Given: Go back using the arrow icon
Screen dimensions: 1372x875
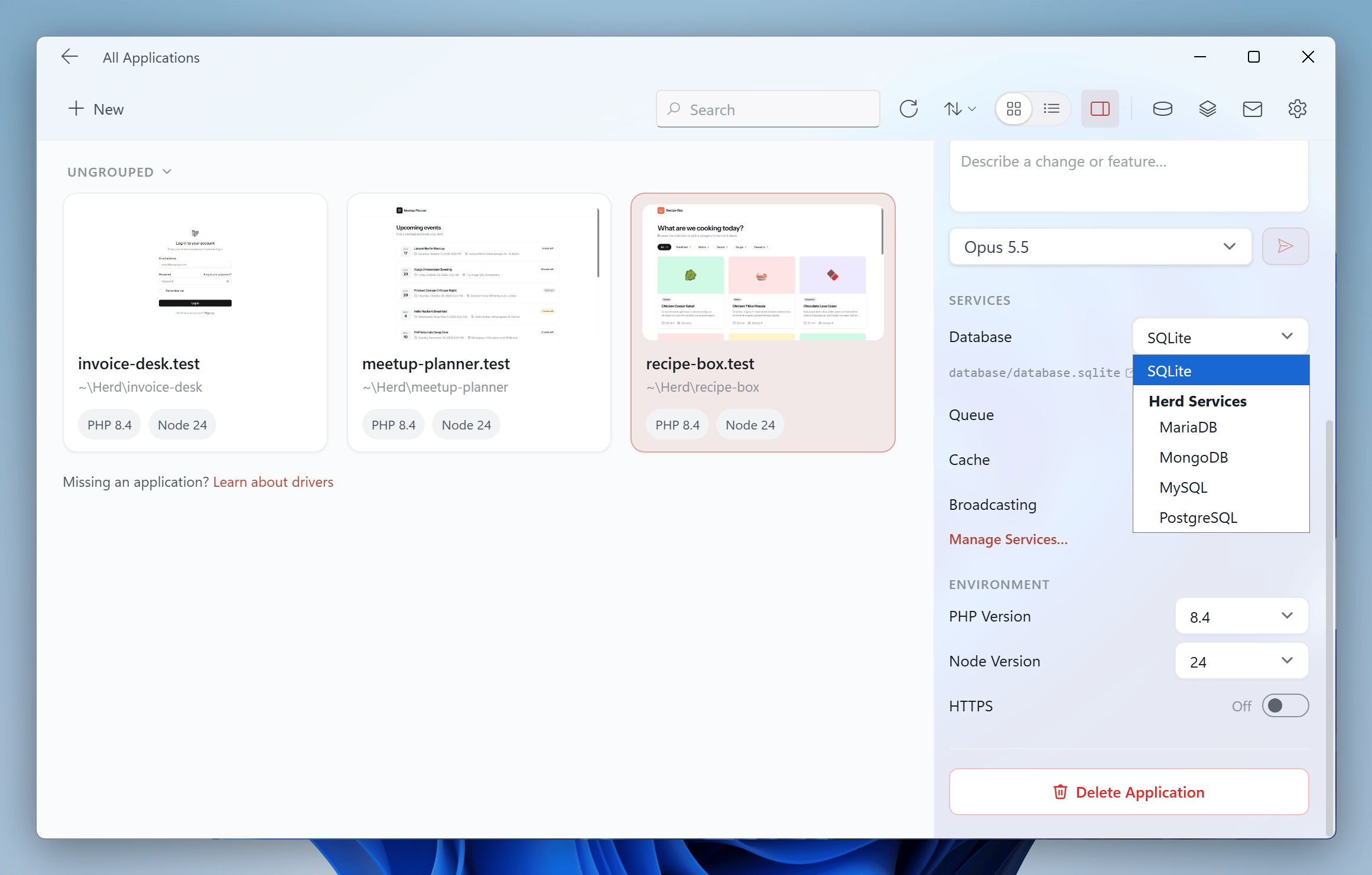Looking at the screenshot, I should point(70,57).
